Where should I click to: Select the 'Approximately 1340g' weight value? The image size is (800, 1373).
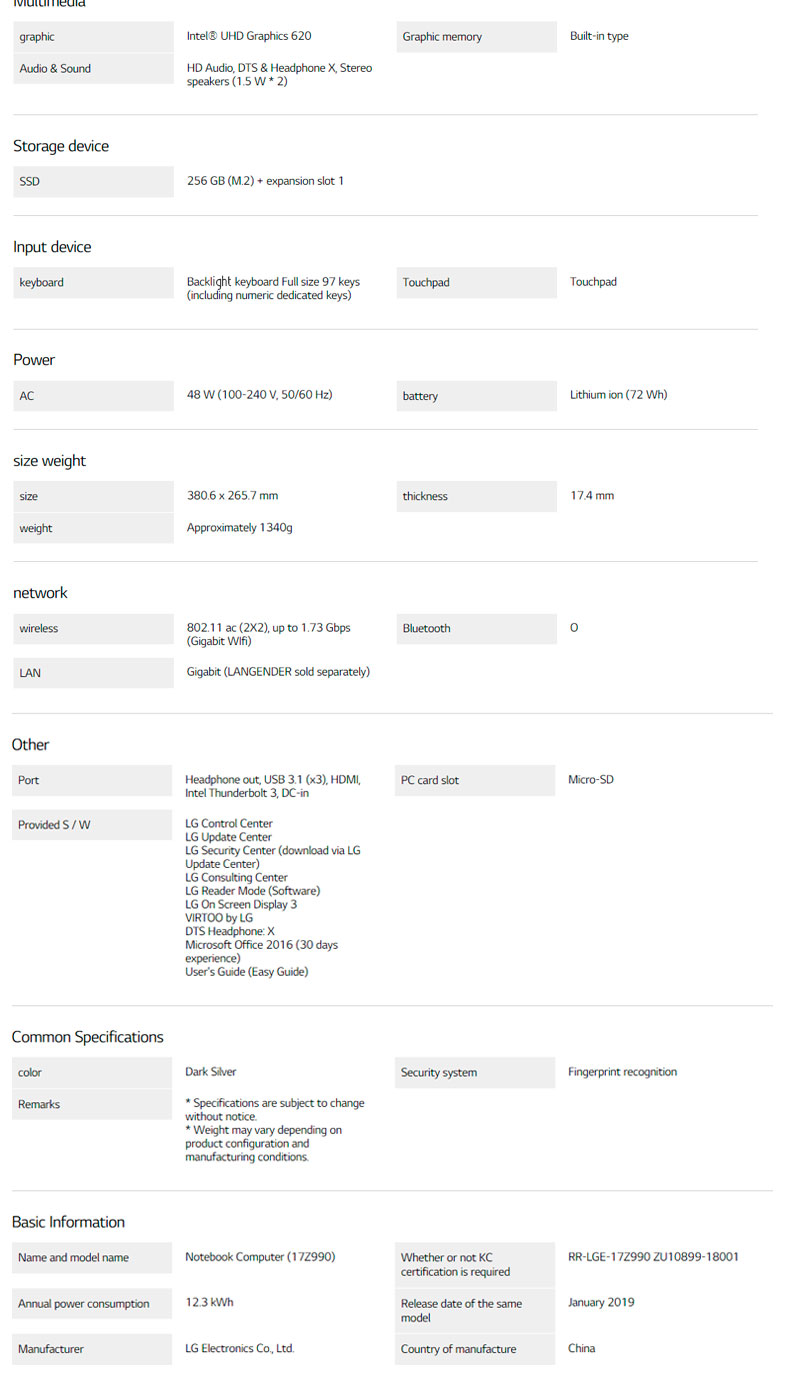coord(239,528)
